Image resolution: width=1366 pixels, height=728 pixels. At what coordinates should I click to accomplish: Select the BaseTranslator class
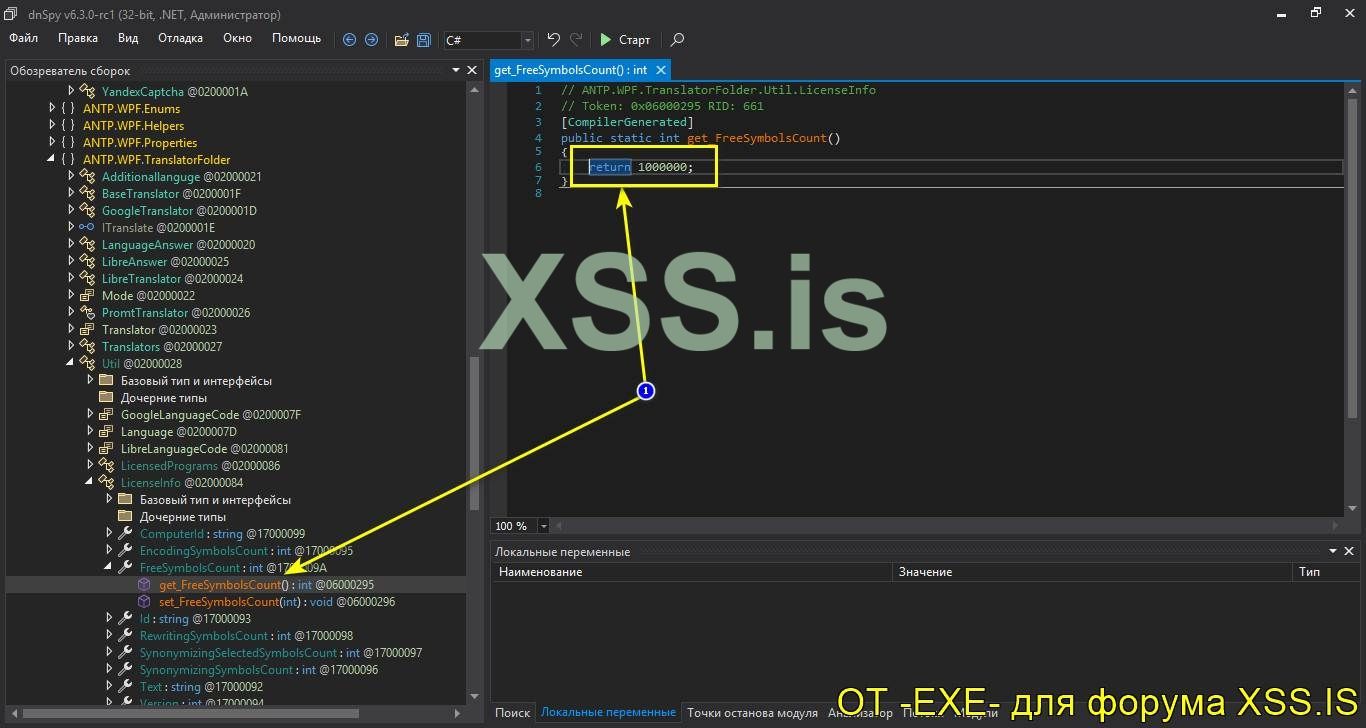coord(171,194)
